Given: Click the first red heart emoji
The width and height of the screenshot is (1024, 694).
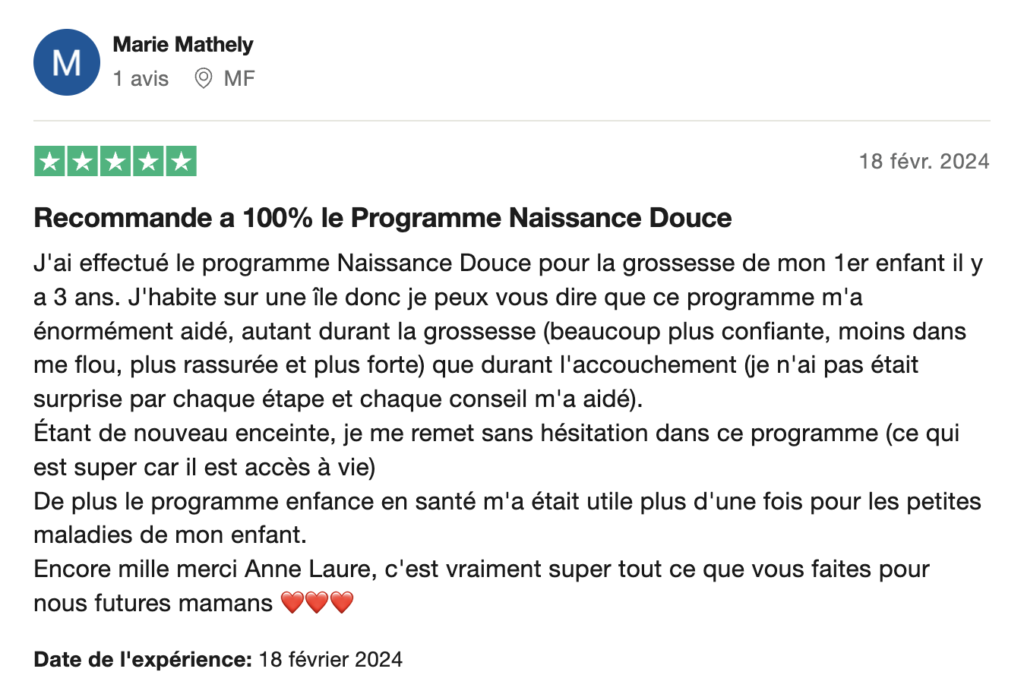Looking at the screenshot, I should (x=293, y=602).
